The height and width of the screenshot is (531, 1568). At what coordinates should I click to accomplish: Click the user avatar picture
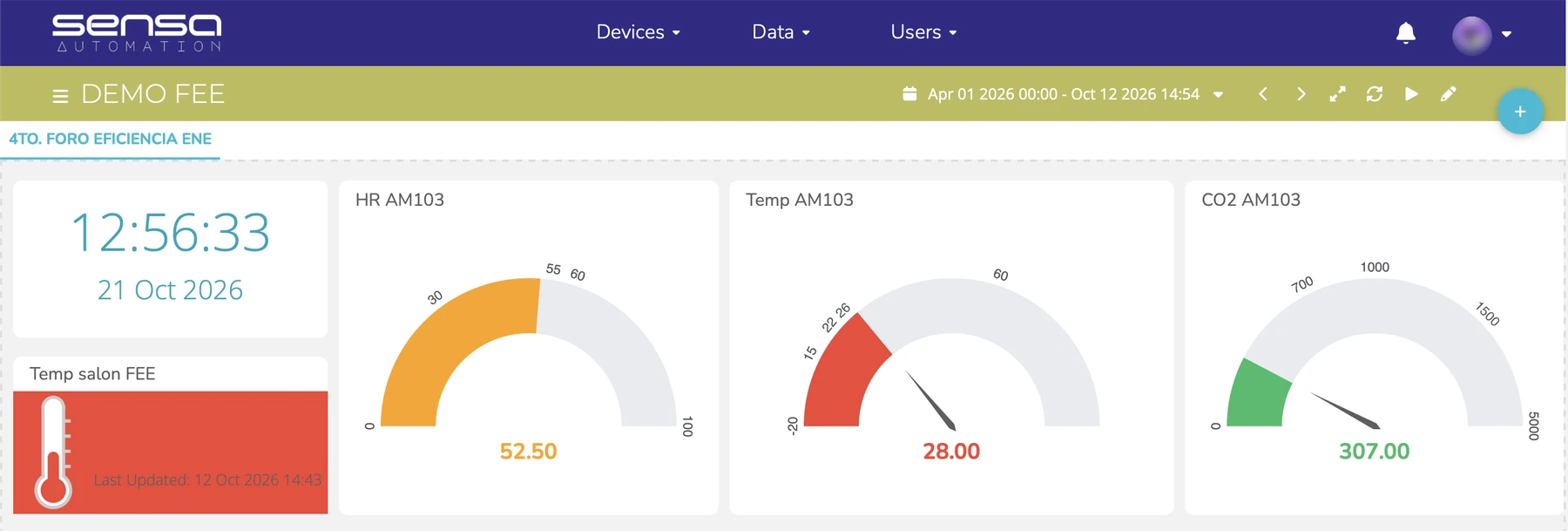1472,35
